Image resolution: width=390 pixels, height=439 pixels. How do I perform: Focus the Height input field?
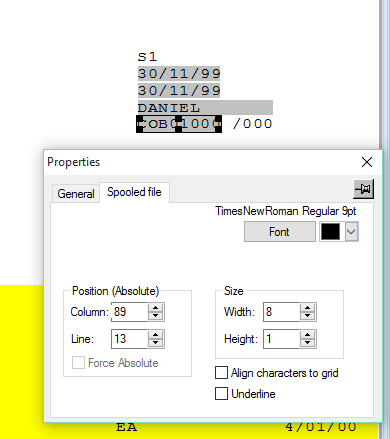[281, 339]
